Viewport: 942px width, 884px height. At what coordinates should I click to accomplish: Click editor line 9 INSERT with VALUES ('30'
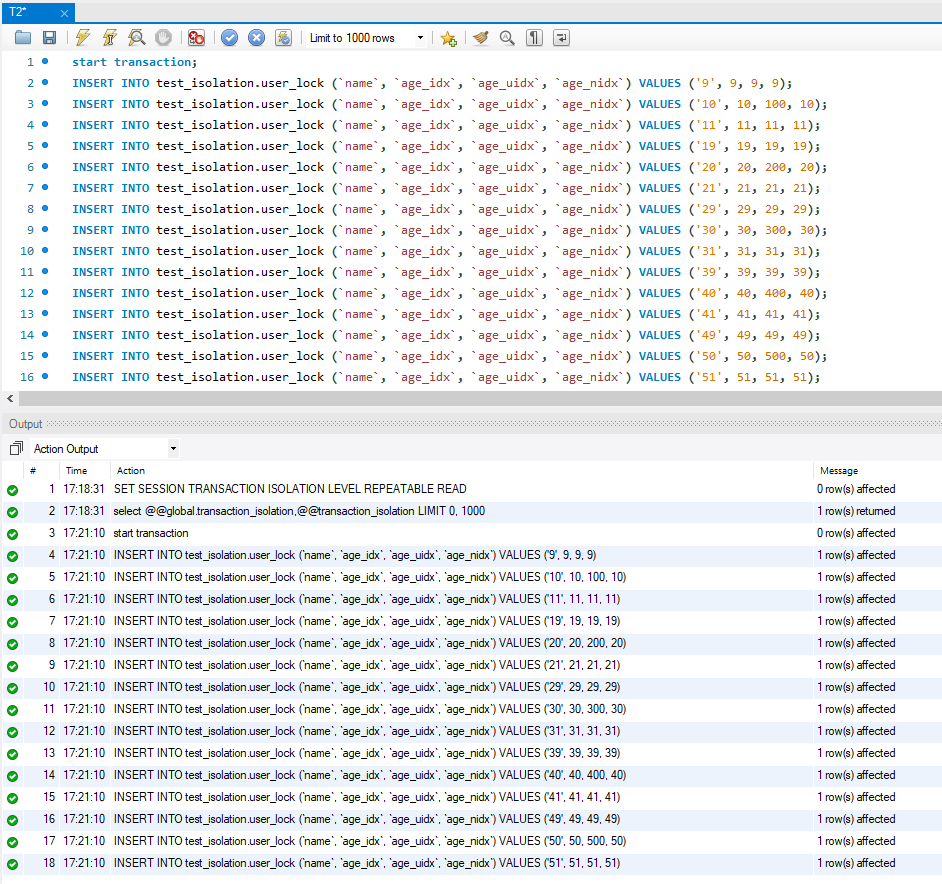tap(449, 230)
